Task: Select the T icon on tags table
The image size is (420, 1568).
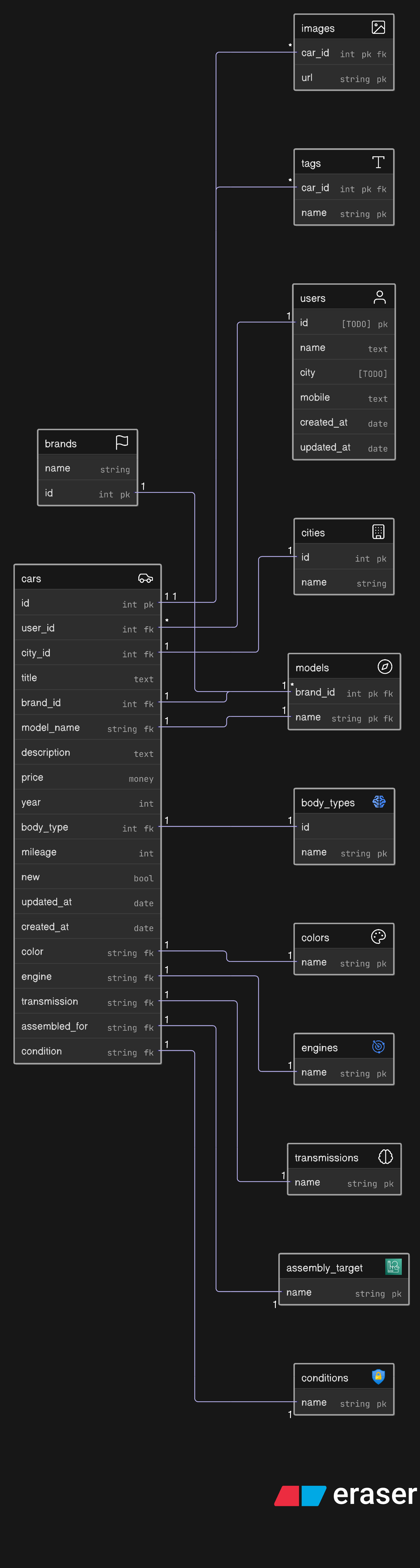Action: 378,163
